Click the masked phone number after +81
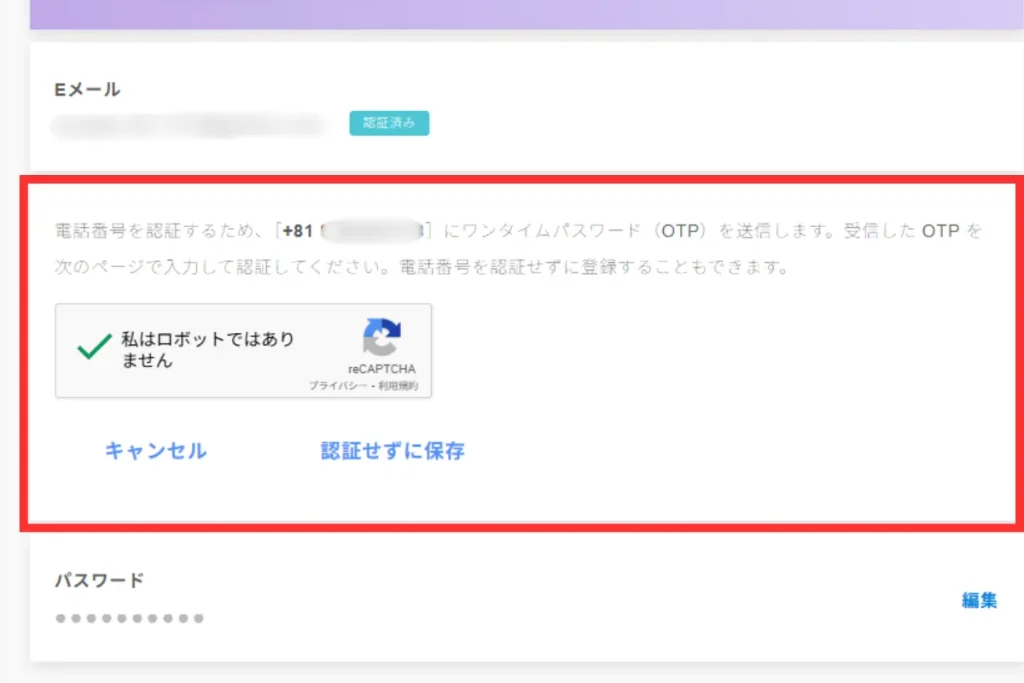This screenshot has width=1024, height=683. [x=369, y=230]
